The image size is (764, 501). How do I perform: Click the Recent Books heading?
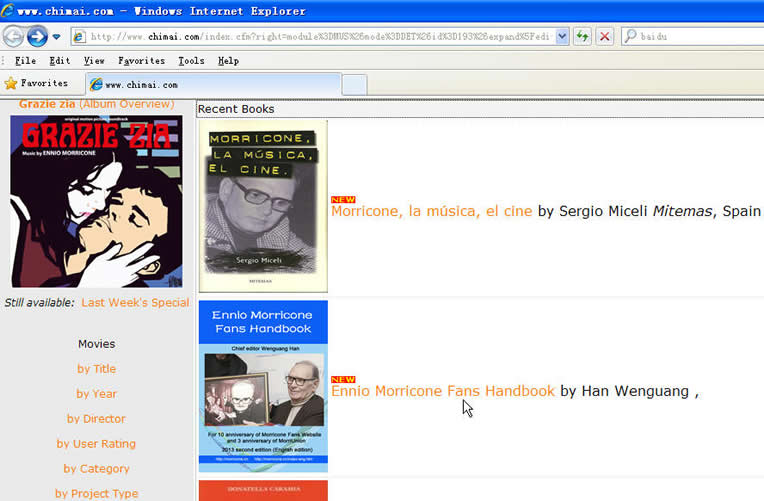click(236, 109)
